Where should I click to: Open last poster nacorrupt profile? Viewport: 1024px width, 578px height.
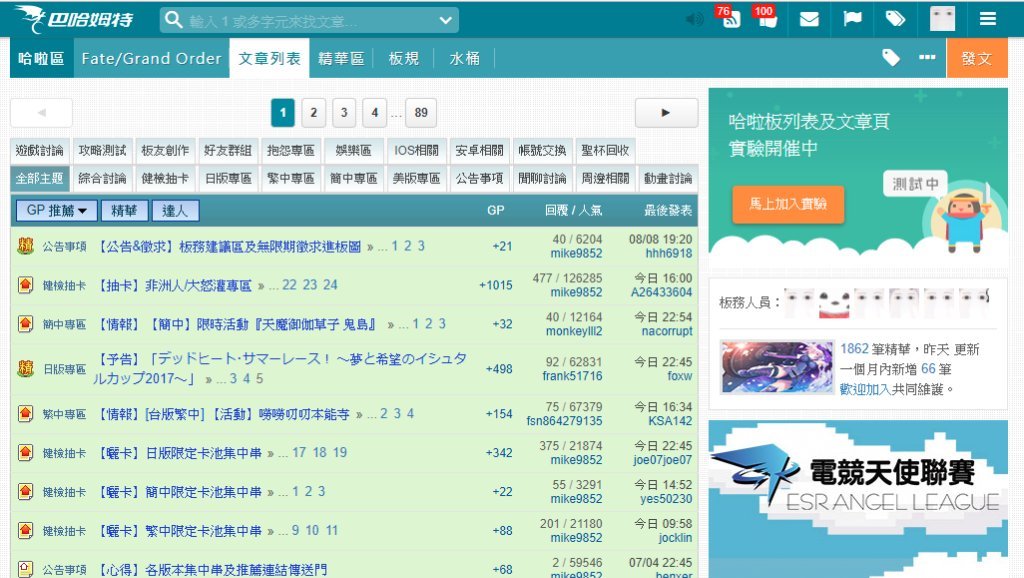667,331
